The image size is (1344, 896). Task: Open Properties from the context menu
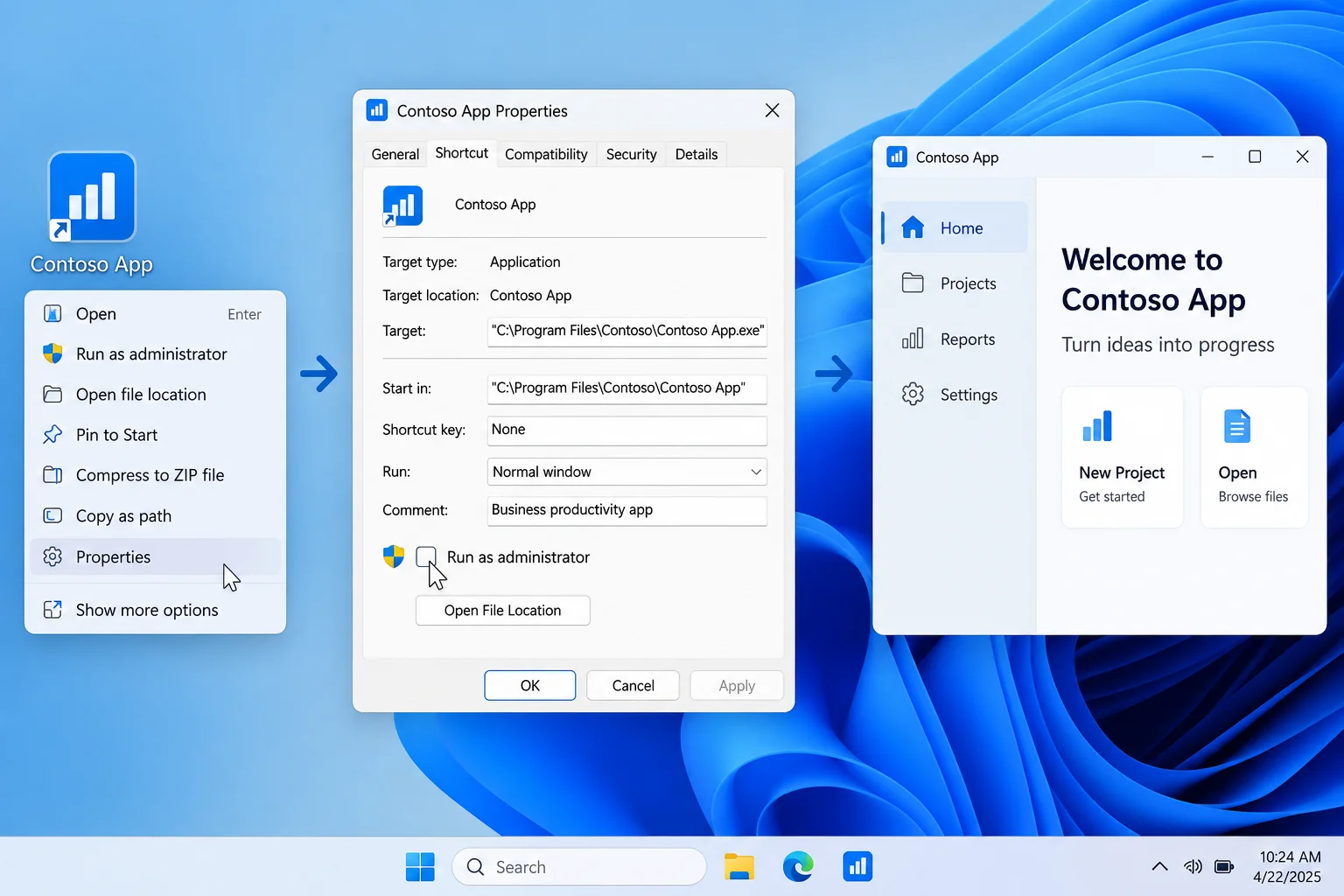pos(156,556)
